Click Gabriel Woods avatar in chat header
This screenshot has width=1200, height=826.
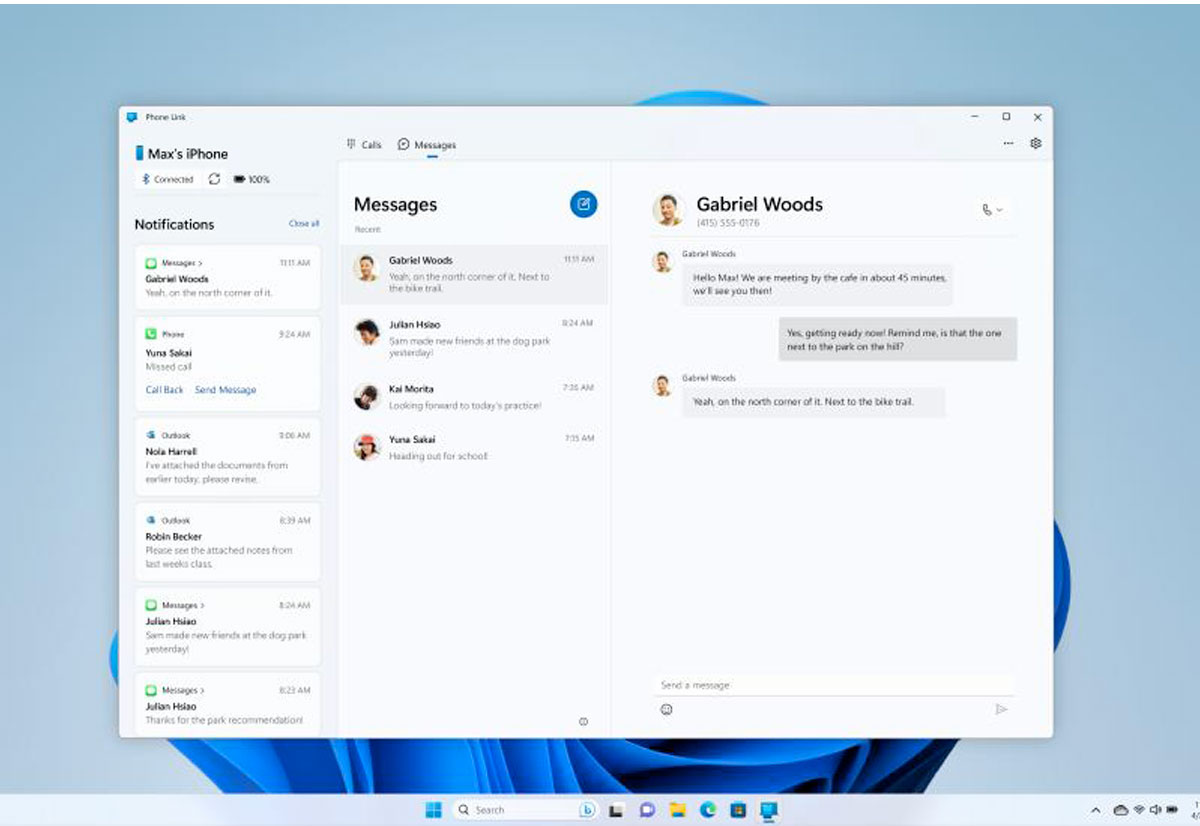pos(667,209)
